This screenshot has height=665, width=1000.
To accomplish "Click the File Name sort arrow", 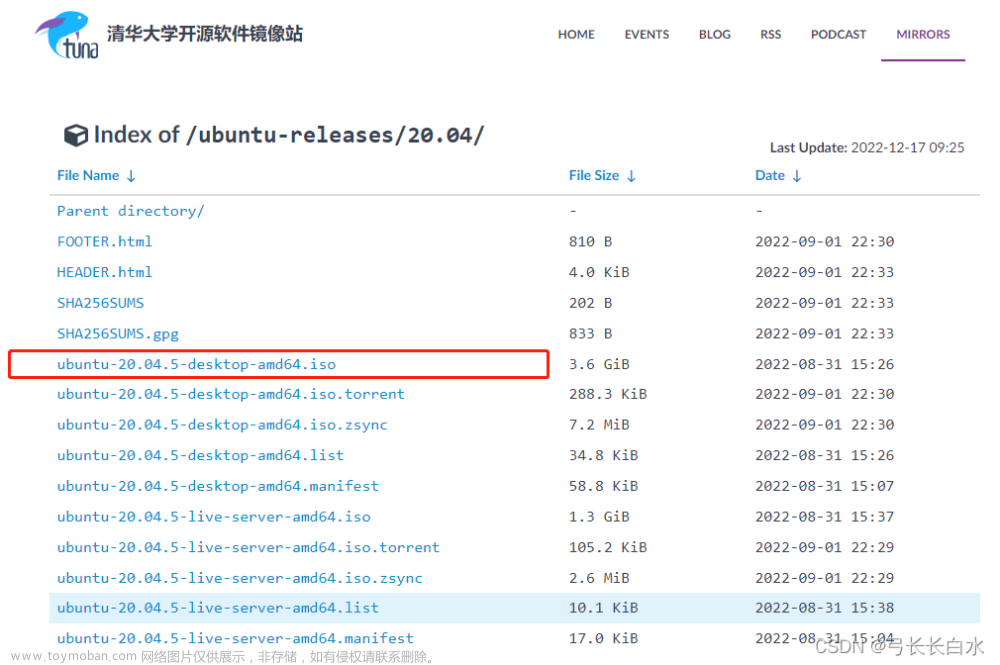I will pyautogui.click(x=131, y=175).
